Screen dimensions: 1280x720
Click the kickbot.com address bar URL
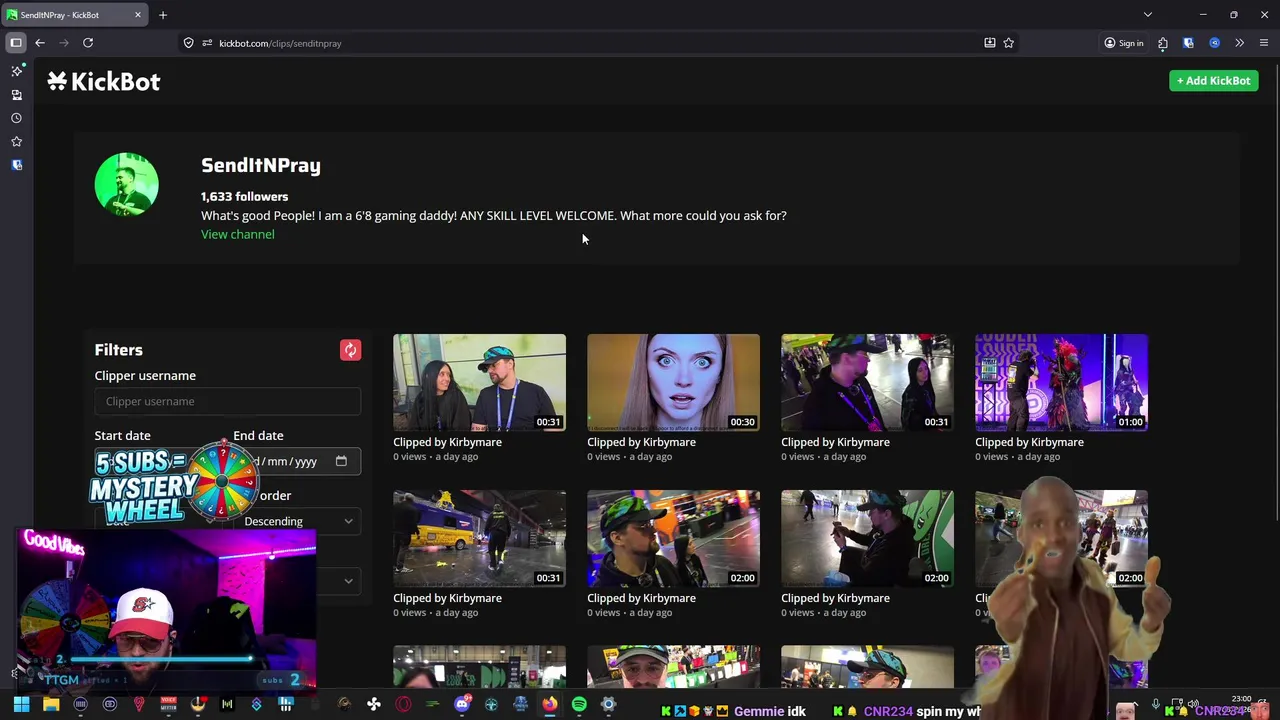coord(280,43)
